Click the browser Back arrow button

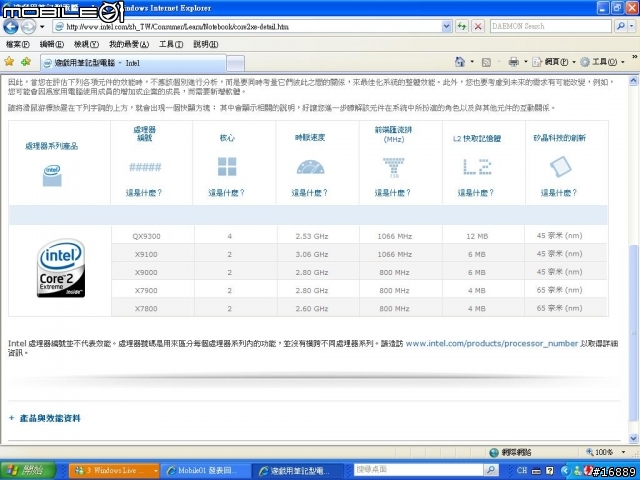[11, 27]
